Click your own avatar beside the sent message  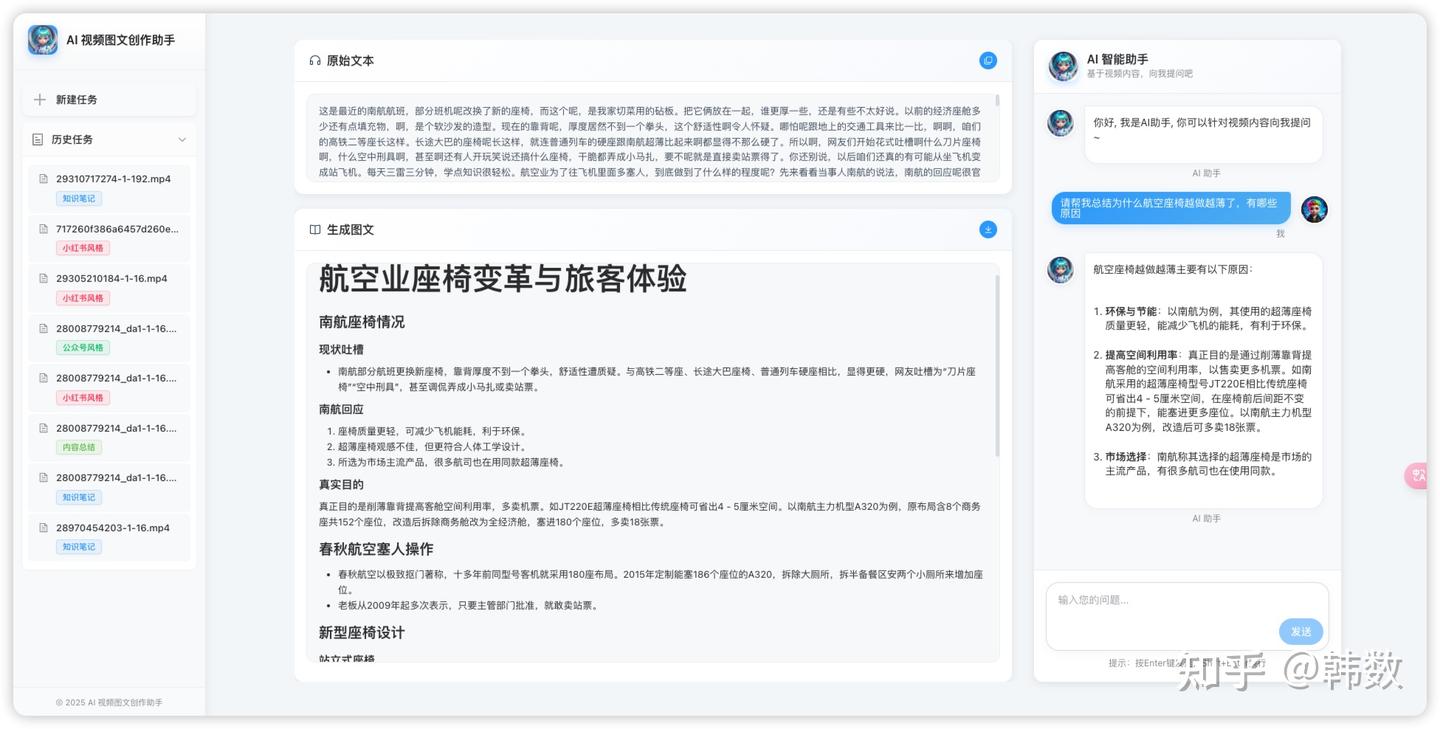tap(1313, 209)
